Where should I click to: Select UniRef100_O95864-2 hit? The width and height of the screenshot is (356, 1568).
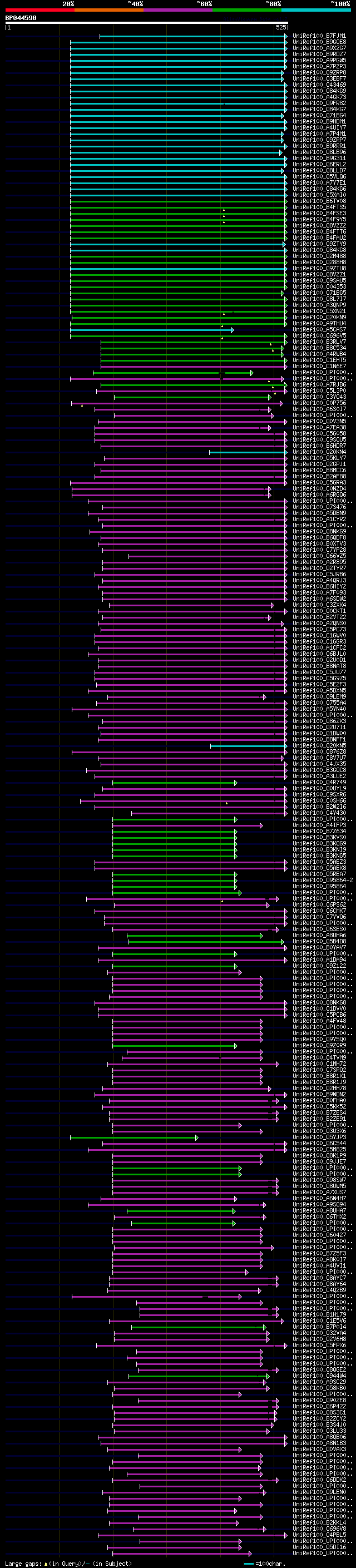[323, 880]
